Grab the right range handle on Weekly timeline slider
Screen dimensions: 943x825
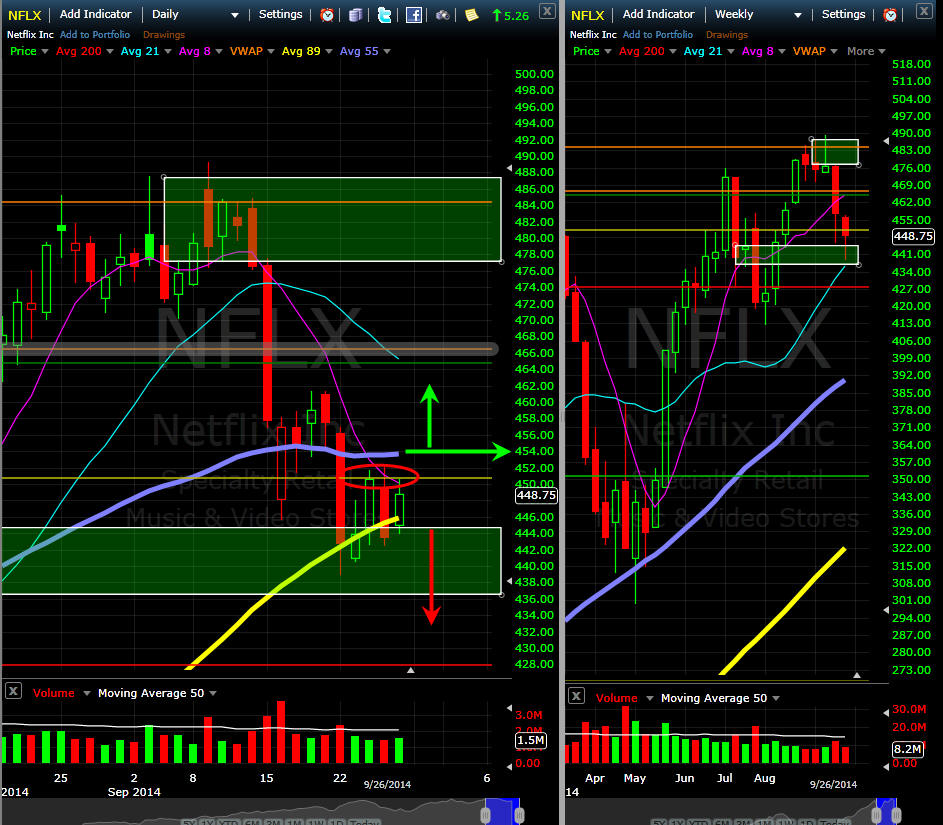point(896,815)
